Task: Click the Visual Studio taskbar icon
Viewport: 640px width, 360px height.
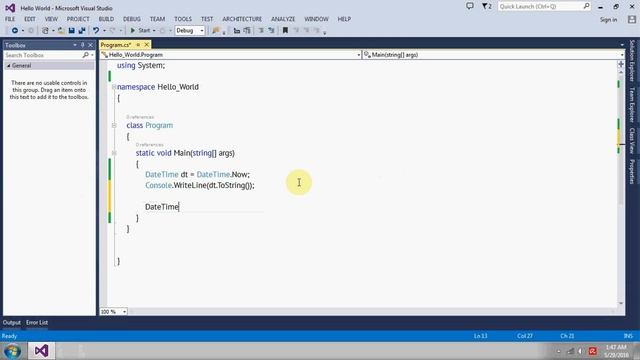Action: pyautogui.click(x=41, y=351)
